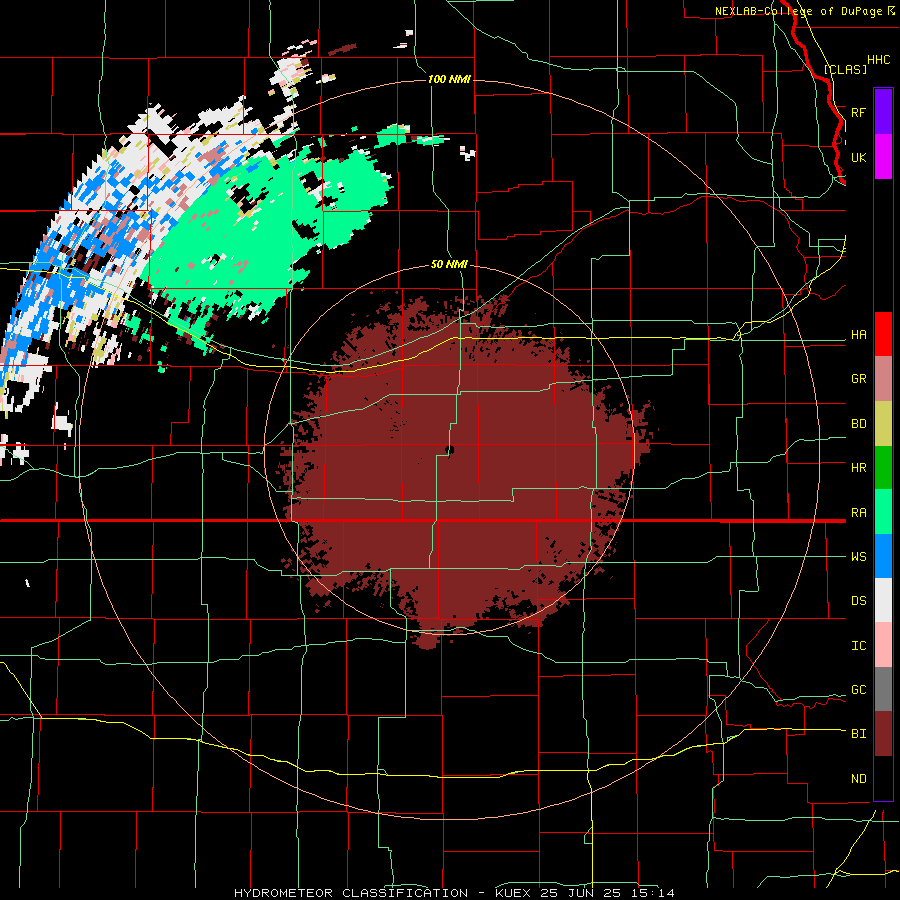Screen dimensions: 900x900
Task: Click the light green RA legend swatch
Action: (883, 512)
